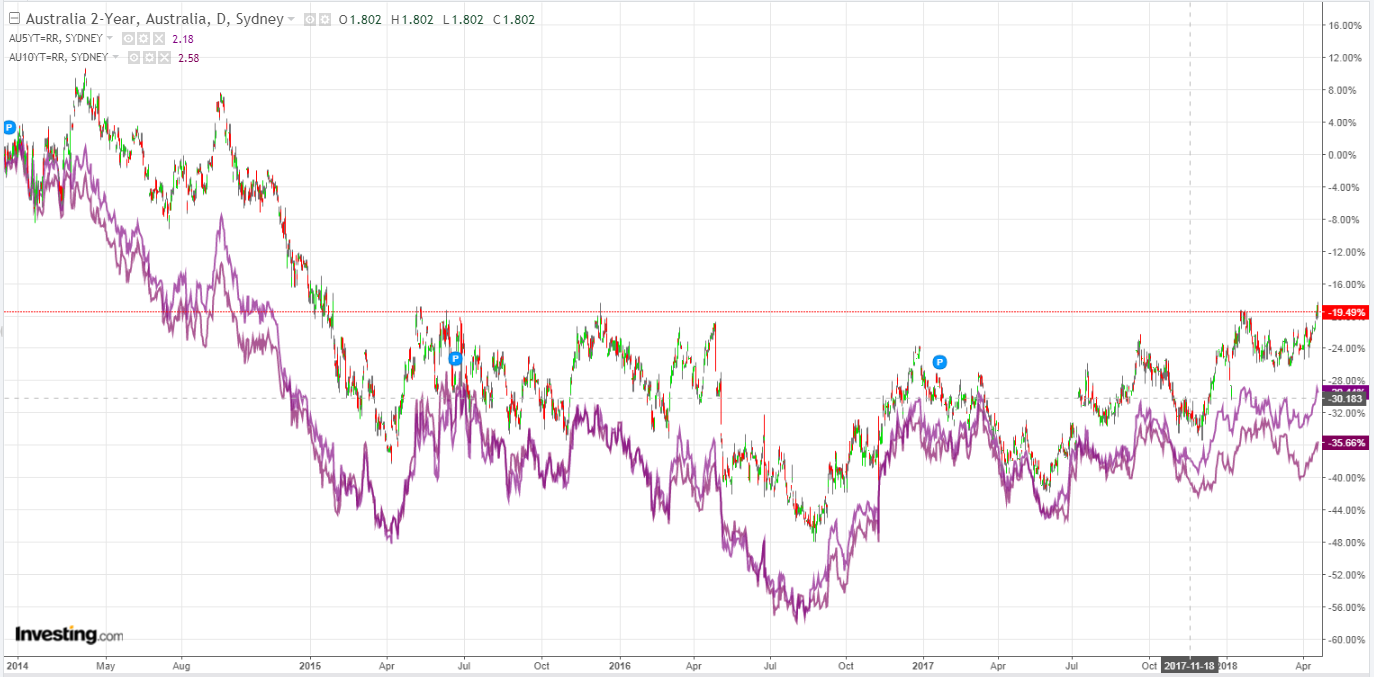Click the gray -30.183 crosshair value label

coord(1341,399)
